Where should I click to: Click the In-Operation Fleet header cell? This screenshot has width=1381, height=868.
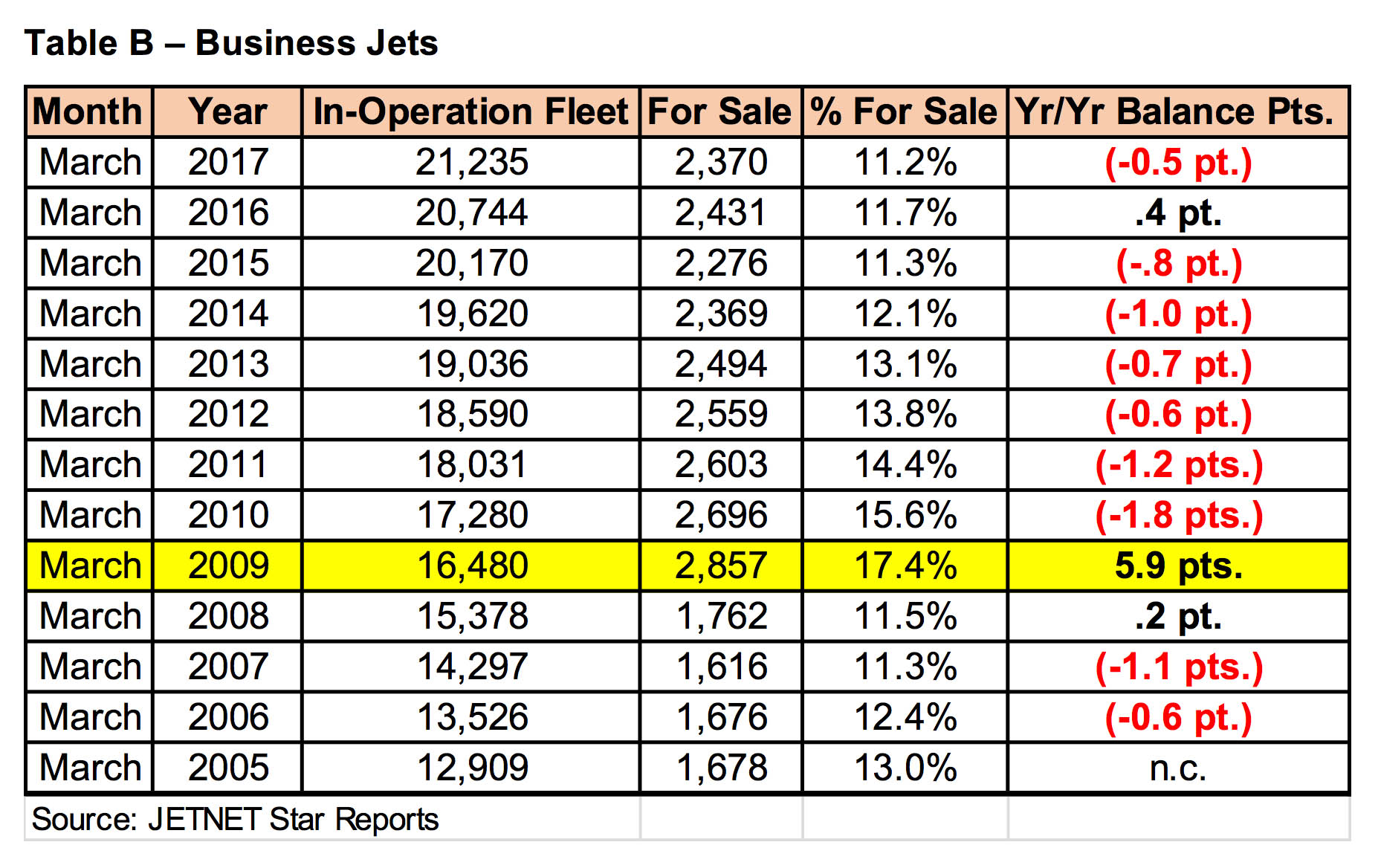pyautogui.click(x=470, y=111)
